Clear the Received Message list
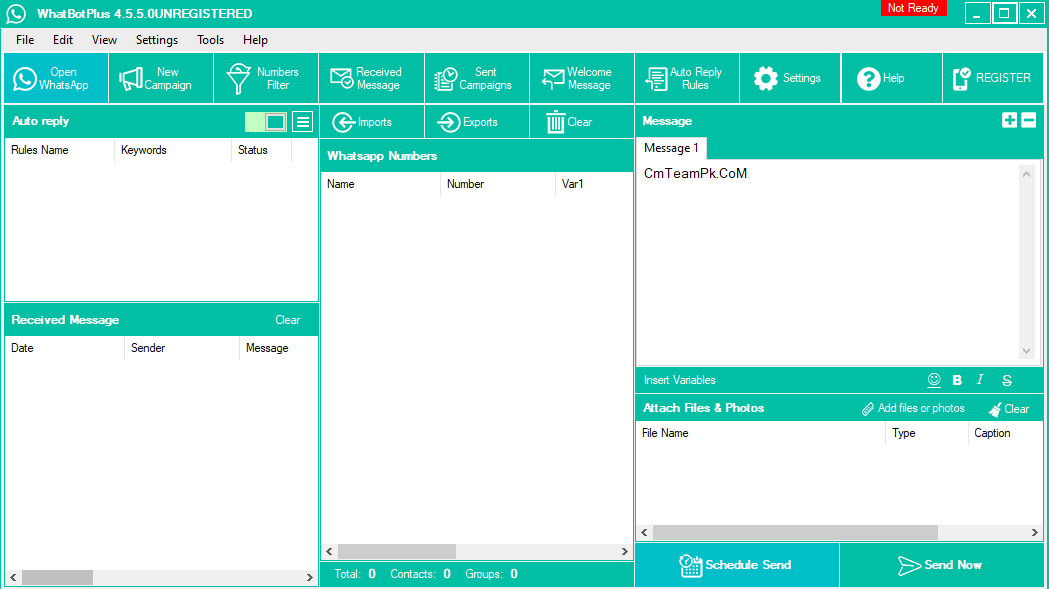Viewport: 1049px width, 589px height. click(288, 320)
